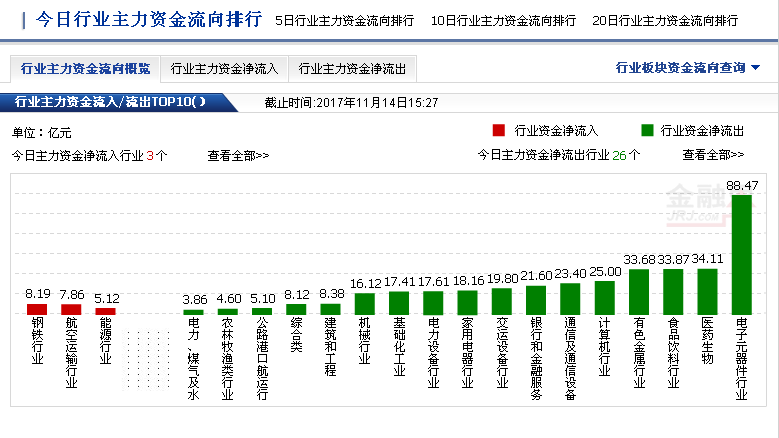Click the 电力、煤气及水 axis label

[193, 359]
